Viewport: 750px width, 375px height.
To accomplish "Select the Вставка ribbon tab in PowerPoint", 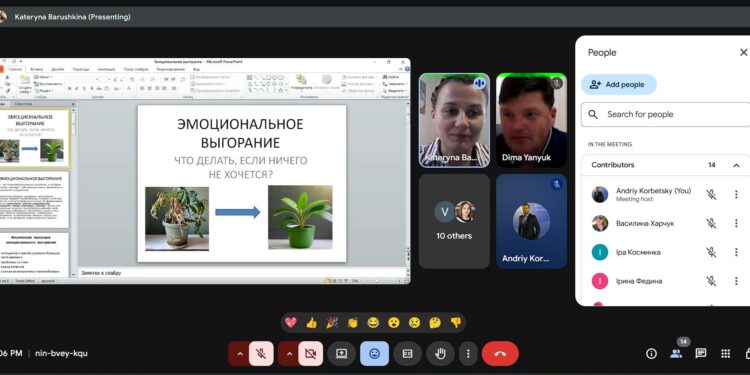I will click(37, 69).
